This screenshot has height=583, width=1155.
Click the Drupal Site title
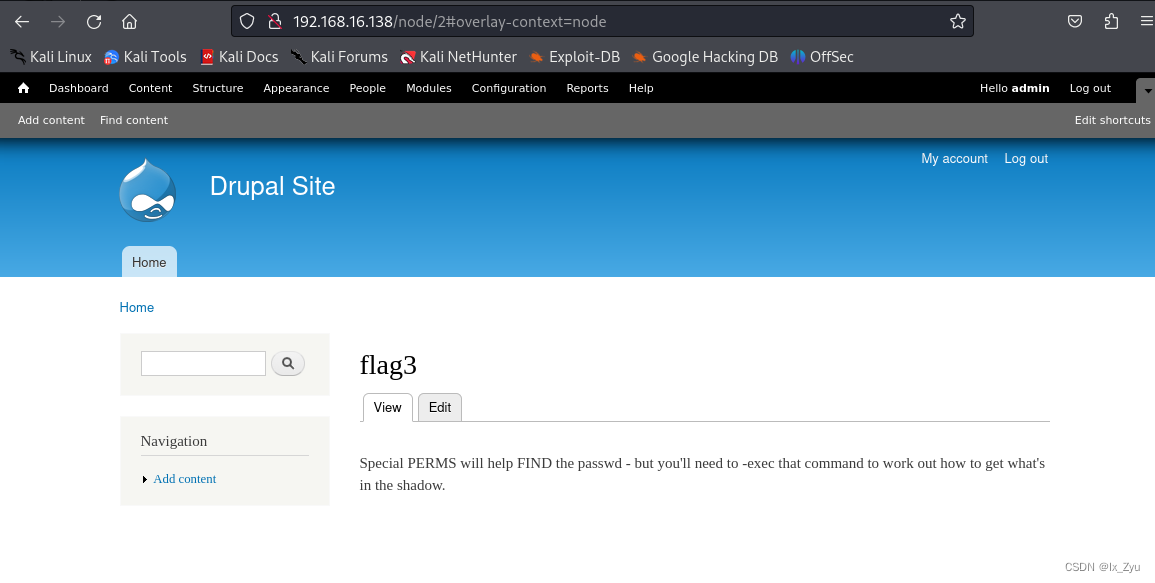click(273, 186)
